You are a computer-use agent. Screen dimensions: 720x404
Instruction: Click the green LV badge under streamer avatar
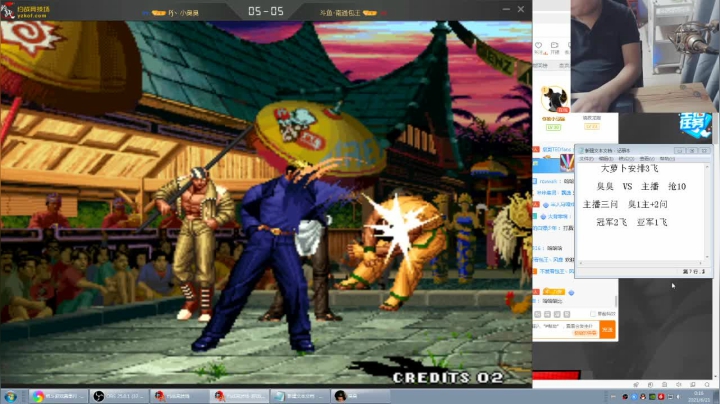point(553,127)
